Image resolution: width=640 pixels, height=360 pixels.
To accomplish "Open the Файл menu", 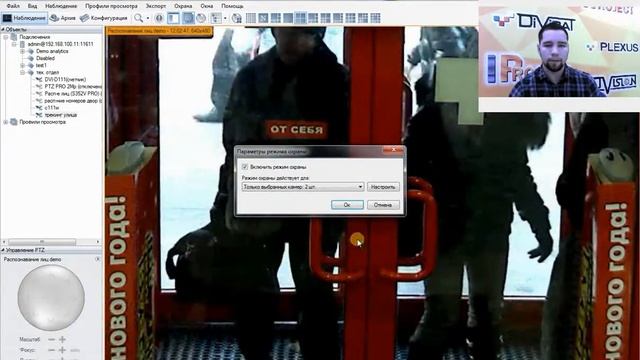I will pyautogui.click(x=13, y=6).
